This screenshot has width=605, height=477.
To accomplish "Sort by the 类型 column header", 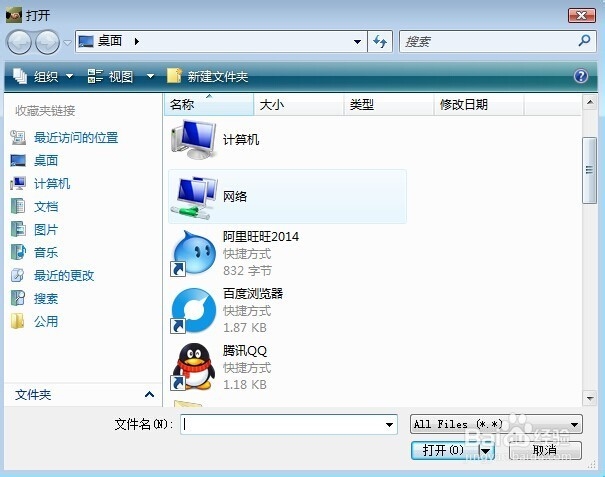I will [389, 104].
